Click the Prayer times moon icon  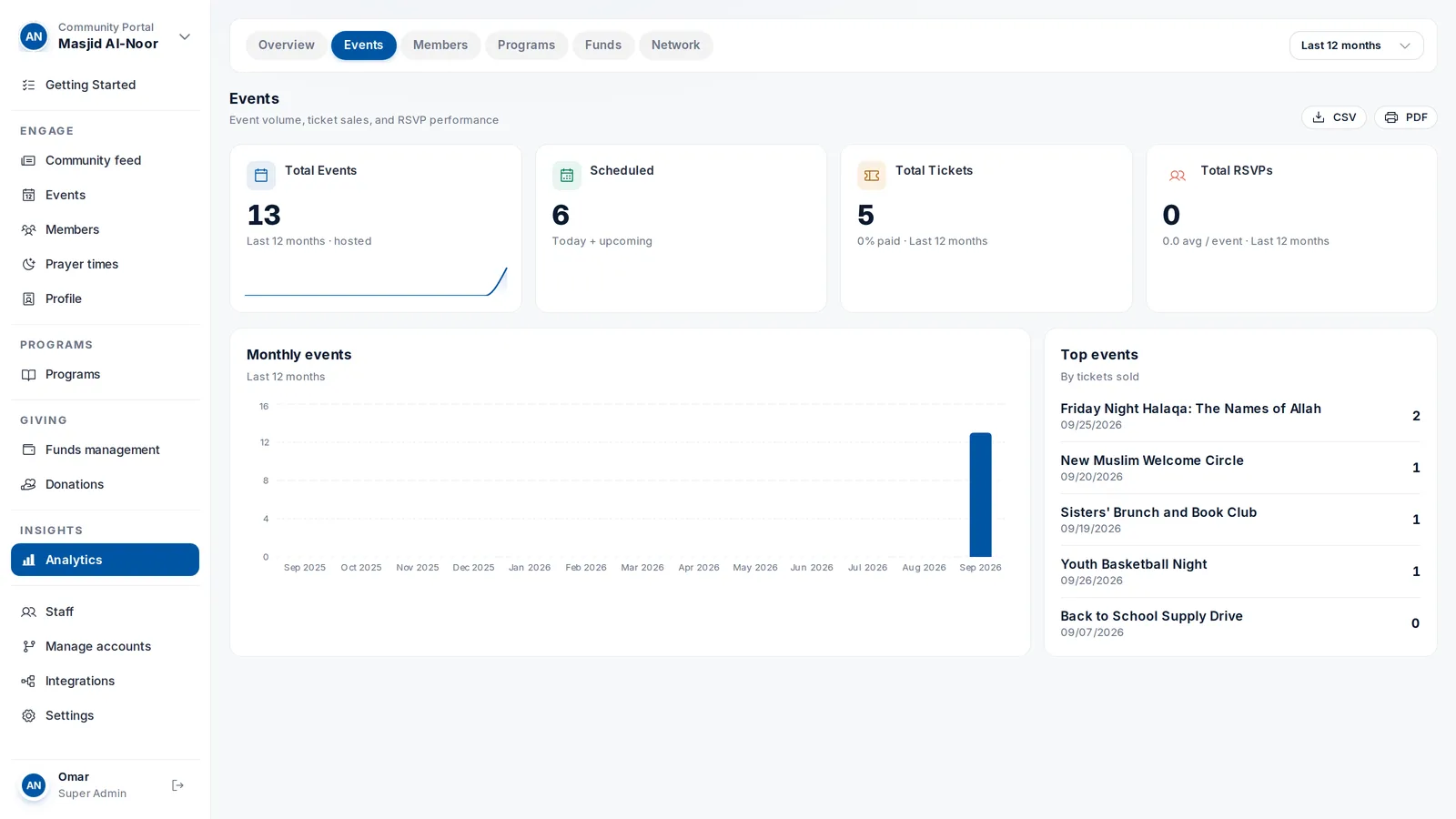point(28,264)
